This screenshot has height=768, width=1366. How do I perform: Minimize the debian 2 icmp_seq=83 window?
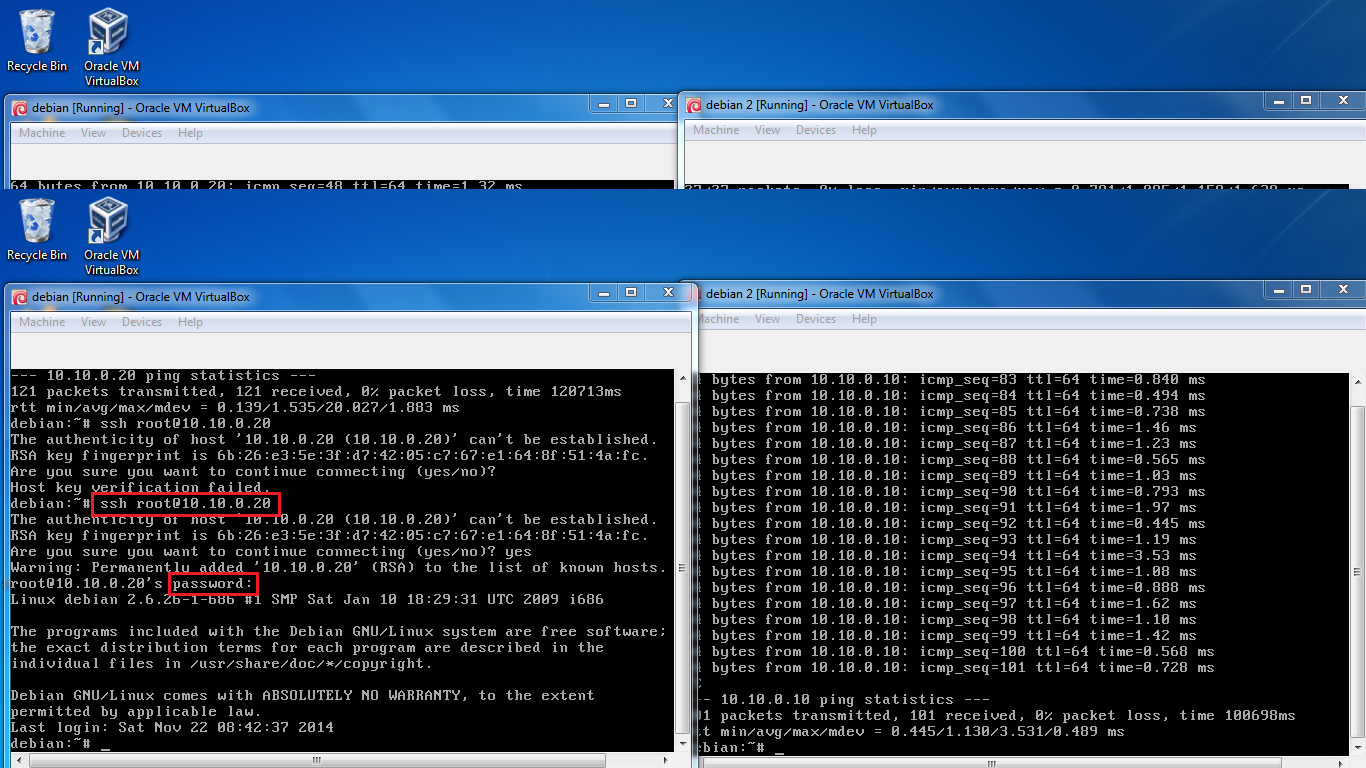pos(1276,289)
